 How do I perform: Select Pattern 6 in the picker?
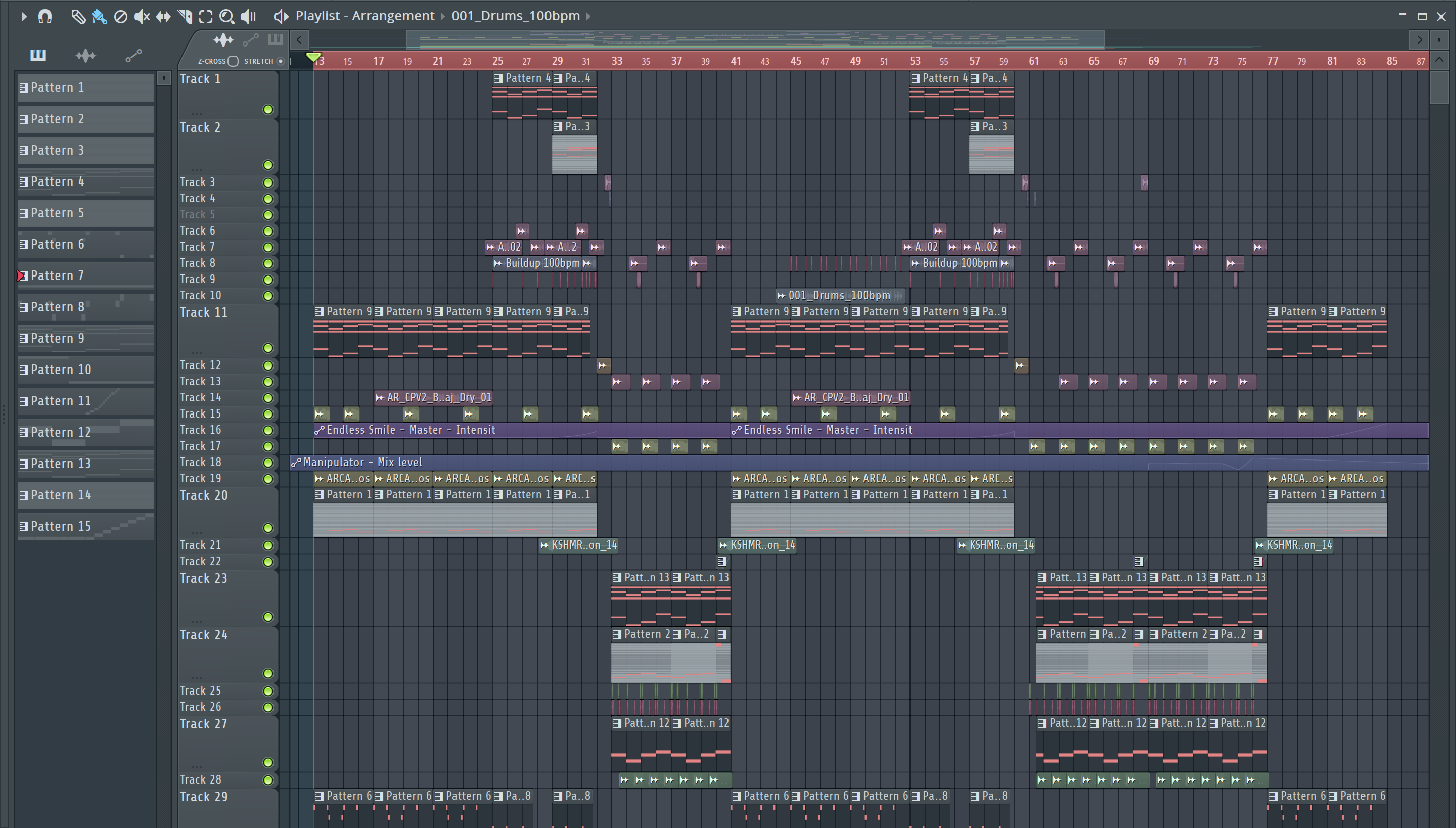point(85,245)
